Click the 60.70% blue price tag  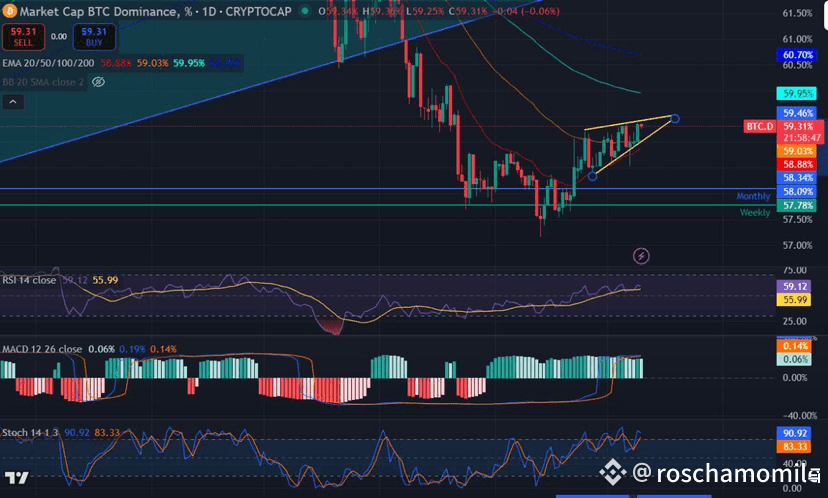[797, 54]
